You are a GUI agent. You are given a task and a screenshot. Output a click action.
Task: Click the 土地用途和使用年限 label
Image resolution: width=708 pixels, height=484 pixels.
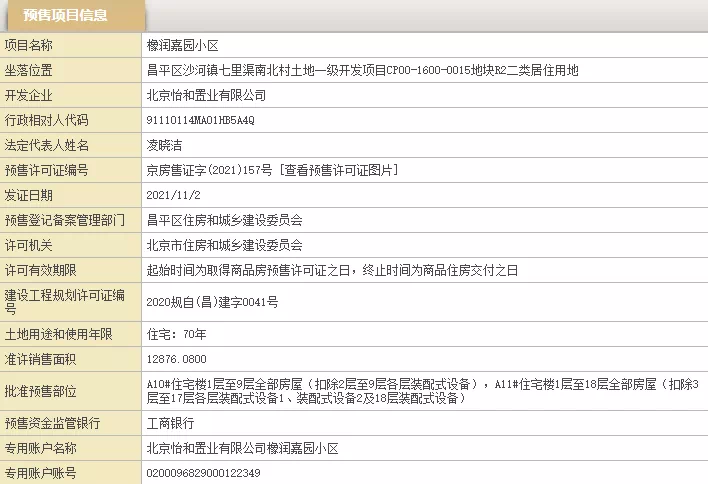tap(59, 334)
